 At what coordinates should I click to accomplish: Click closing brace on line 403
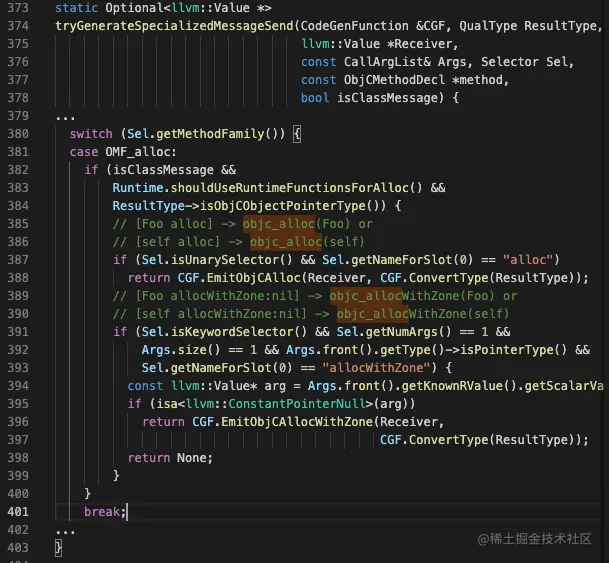58,548
